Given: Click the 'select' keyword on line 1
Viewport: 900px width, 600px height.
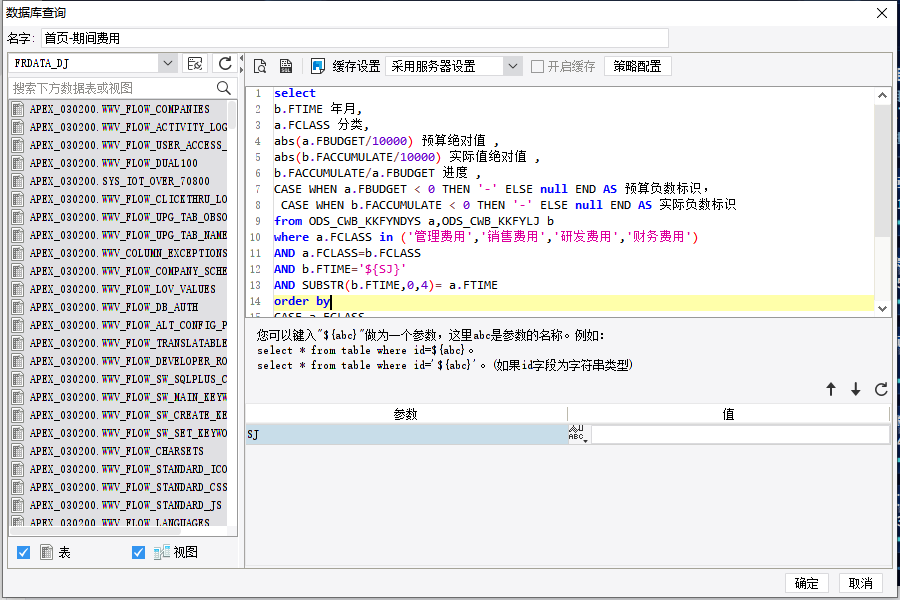Looking at the screenshot, I should coord(294,93).
